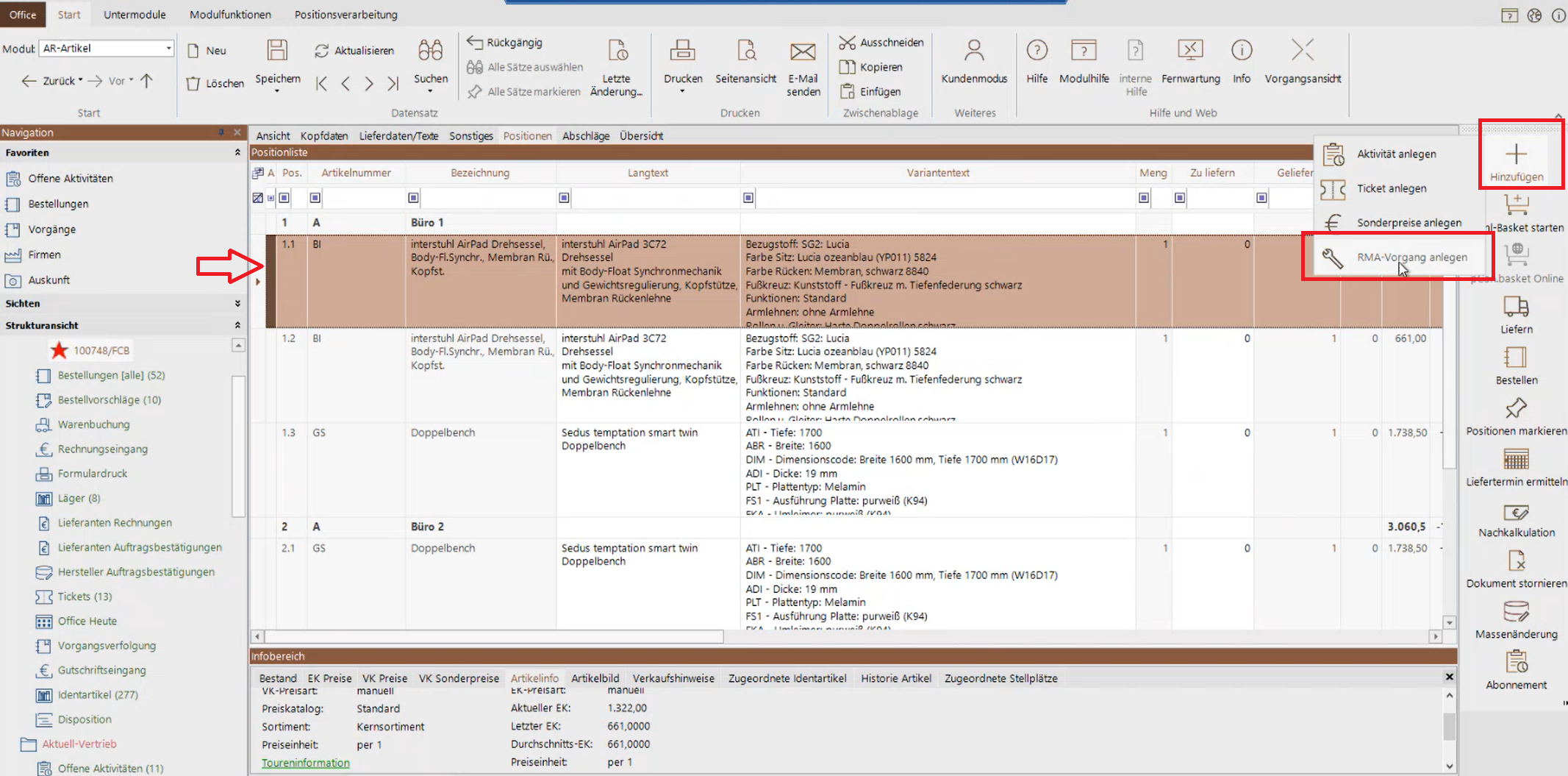This screenshot has height=776, width=1568.
Task: Toggle filter checkbox under Langtext column
Action: tap(564, 198)
